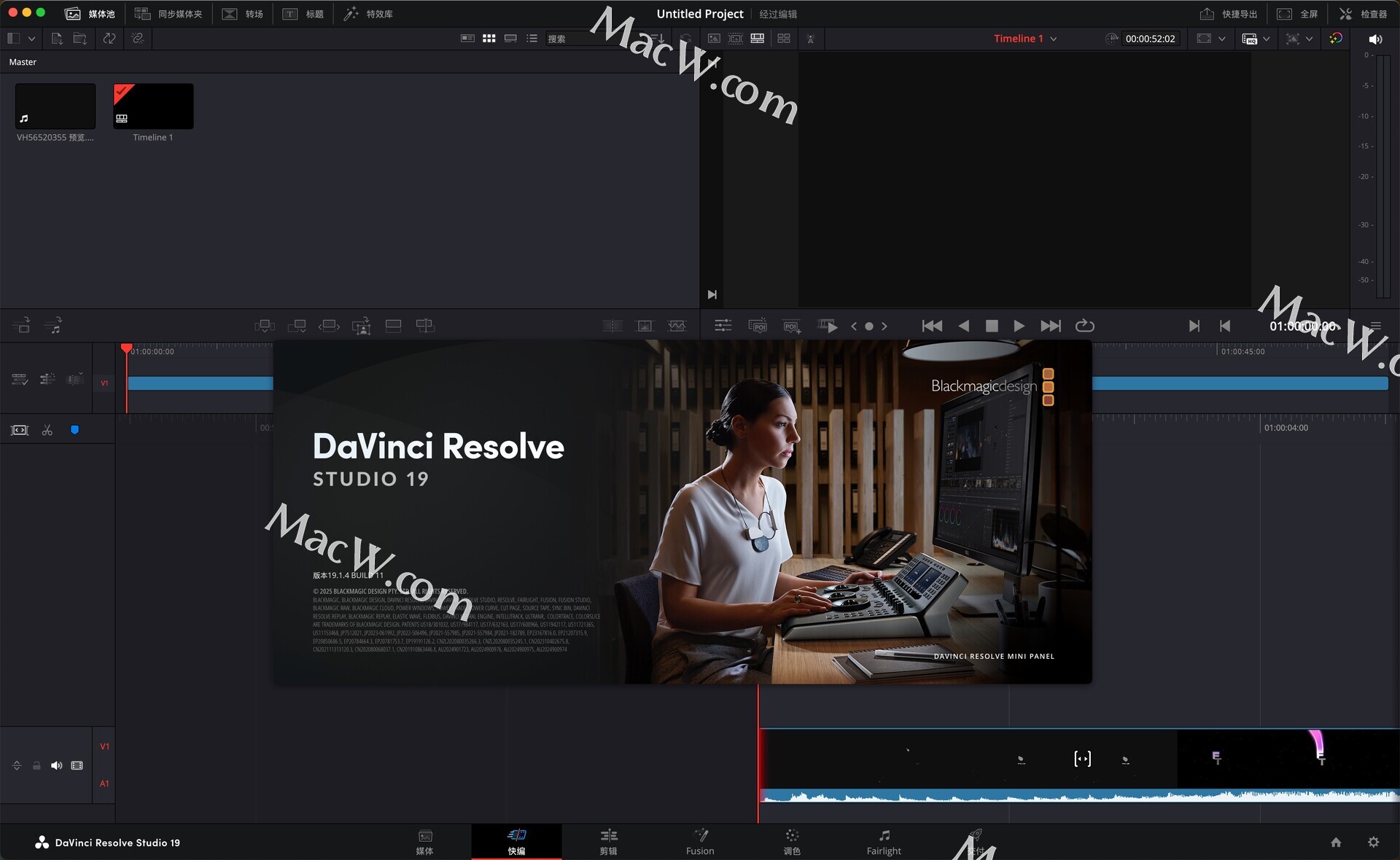1400x860 pixels.
Task: Go to next marker chevron
Action: pos(884,326)
